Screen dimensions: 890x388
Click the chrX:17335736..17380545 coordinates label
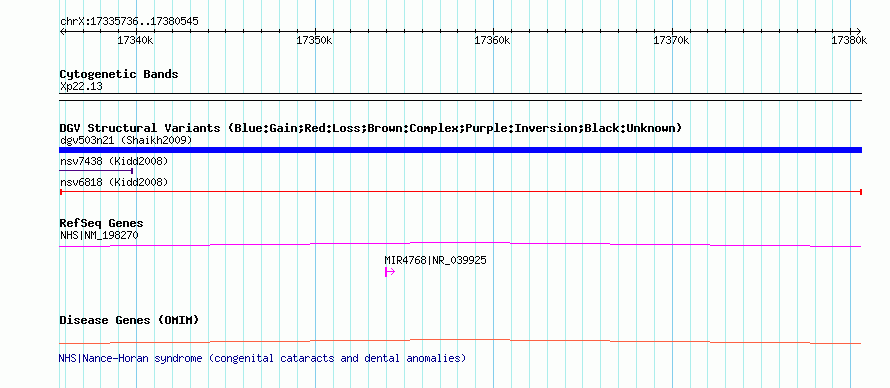coord(129,22)
